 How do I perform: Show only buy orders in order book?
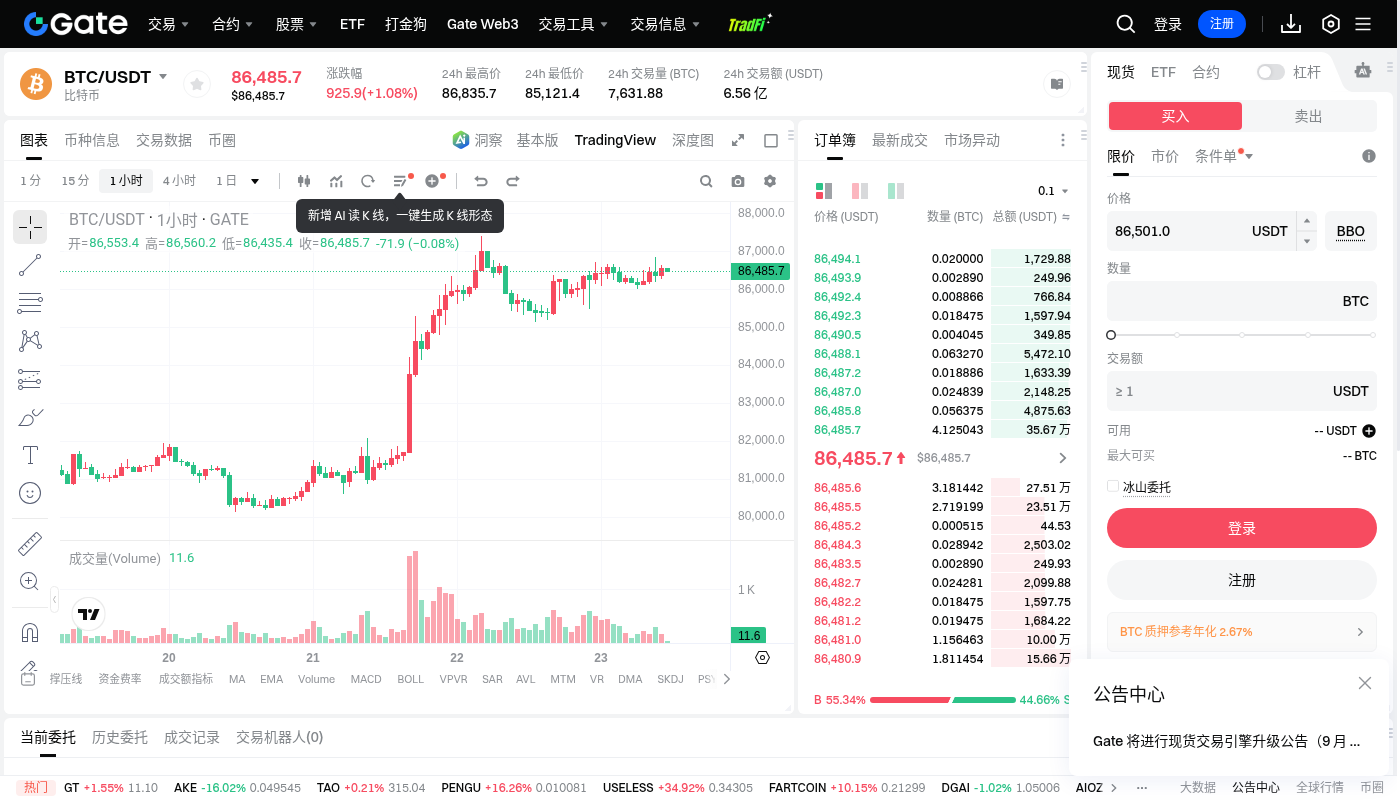coord(896,190)
